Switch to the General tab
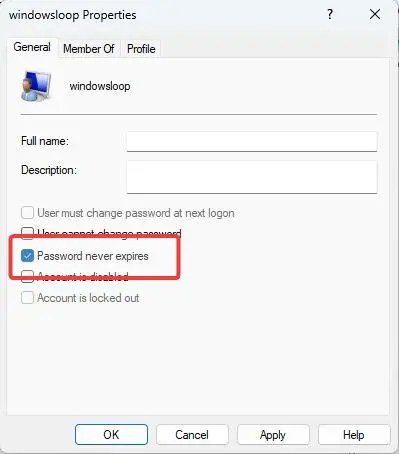 click(32, 47)
